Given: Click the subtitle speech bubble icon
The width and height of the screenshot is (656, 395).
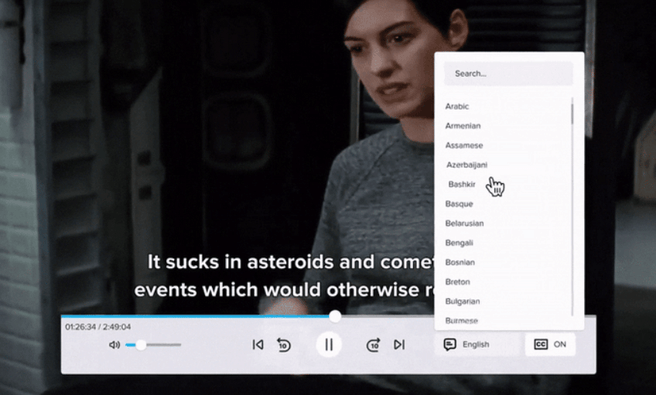Looking at the screenshot, I should [x=450, y=344].
